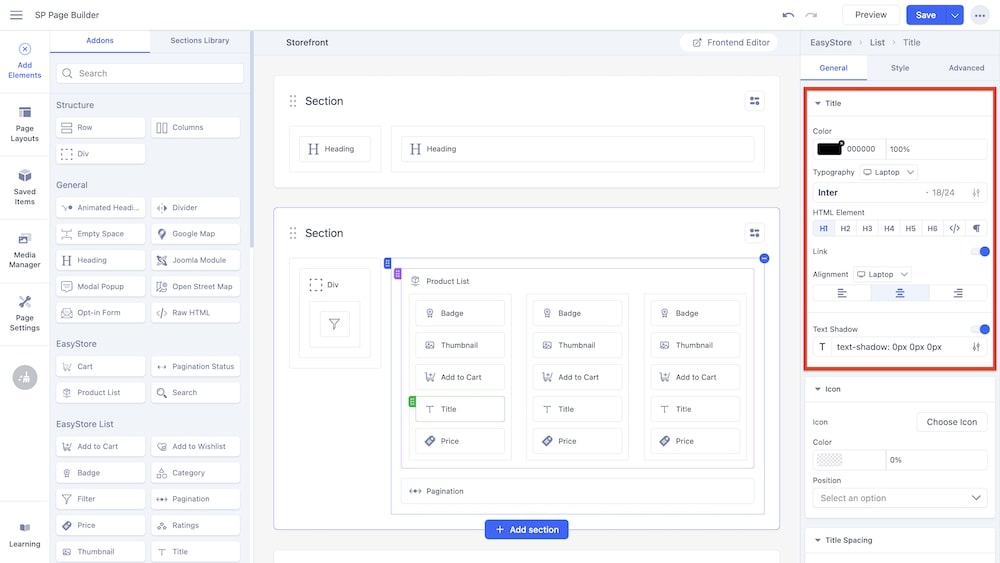Image resolution: width=1000 pixels, height=563 pixels.
Task: Collapse the Title settings group
Action: point(818,103)
